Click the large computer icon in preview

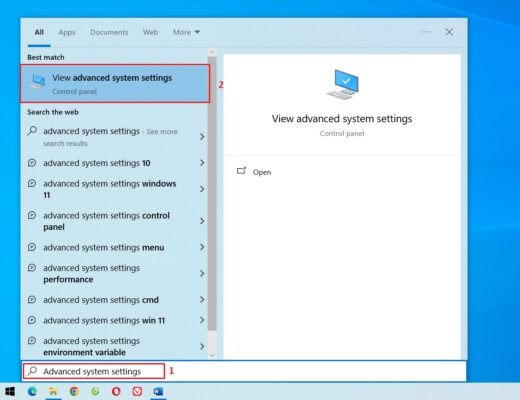(342, 84)
